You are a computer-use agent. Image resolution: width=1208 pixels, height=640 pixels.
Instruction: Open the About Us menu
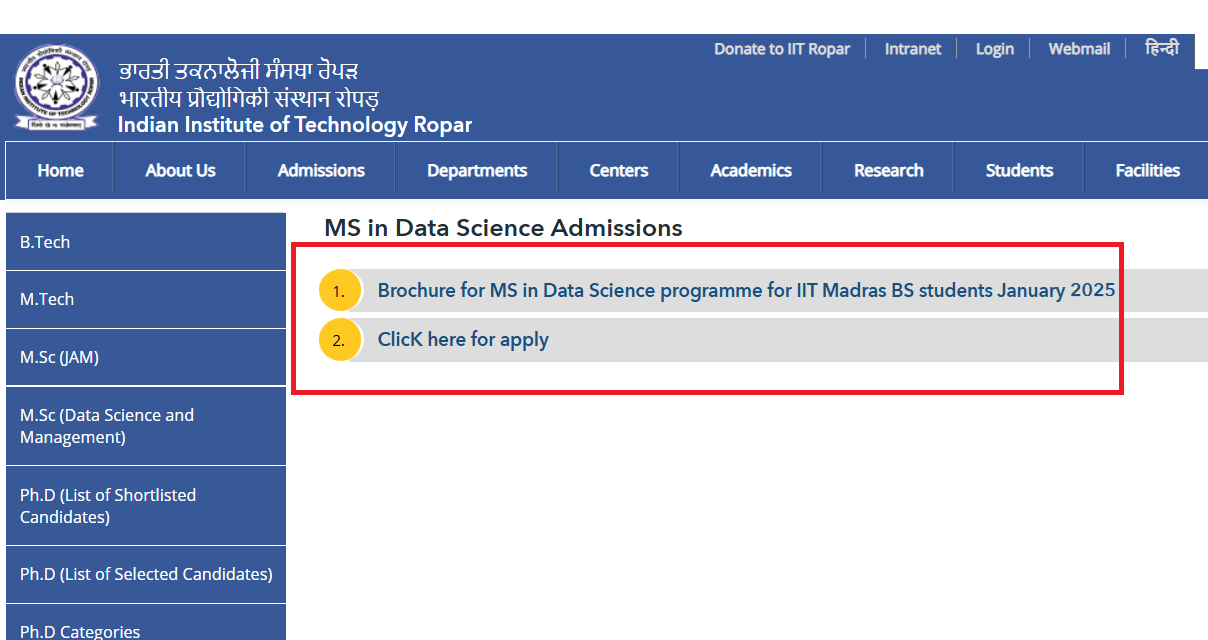tap(180, 170)
